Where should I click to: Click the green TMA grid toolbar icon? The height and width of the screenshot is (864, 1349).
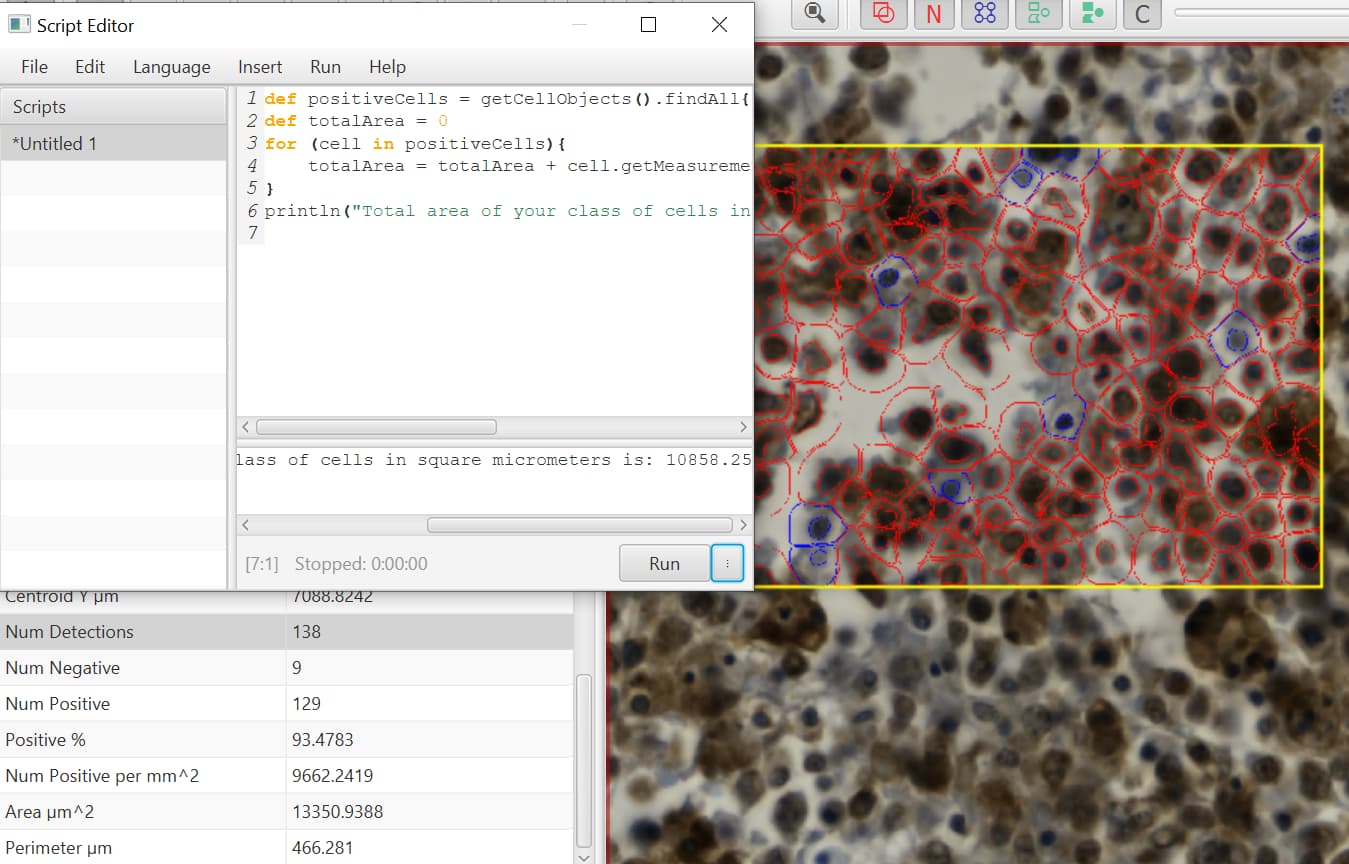pyautogui.click(x=1038, y=14)
